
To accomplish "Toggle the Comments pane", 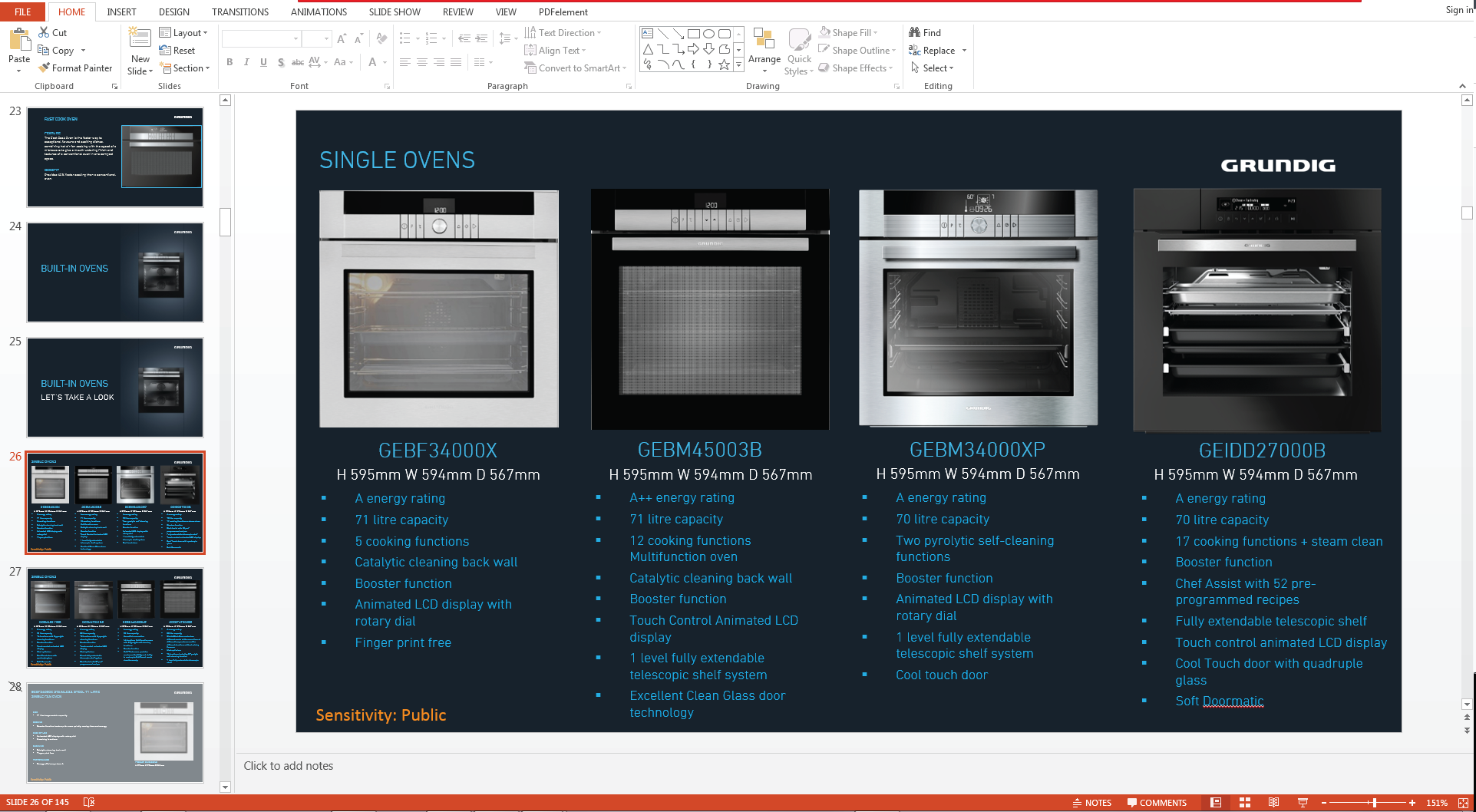I will 1157,803.
